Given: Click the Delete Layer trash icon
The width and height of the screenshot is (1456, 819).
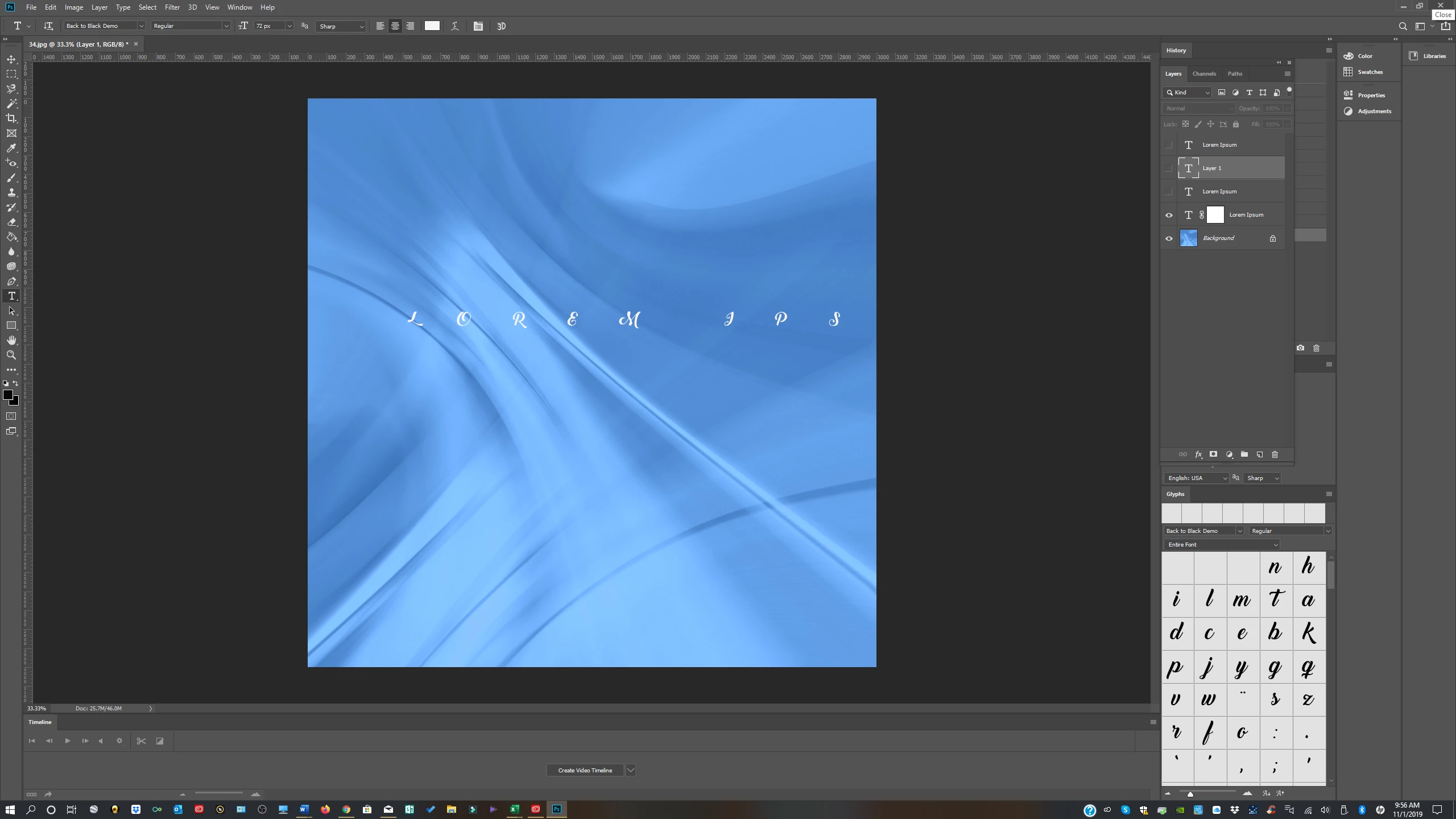Looking at the screenshot, I should click(1275, 454).
